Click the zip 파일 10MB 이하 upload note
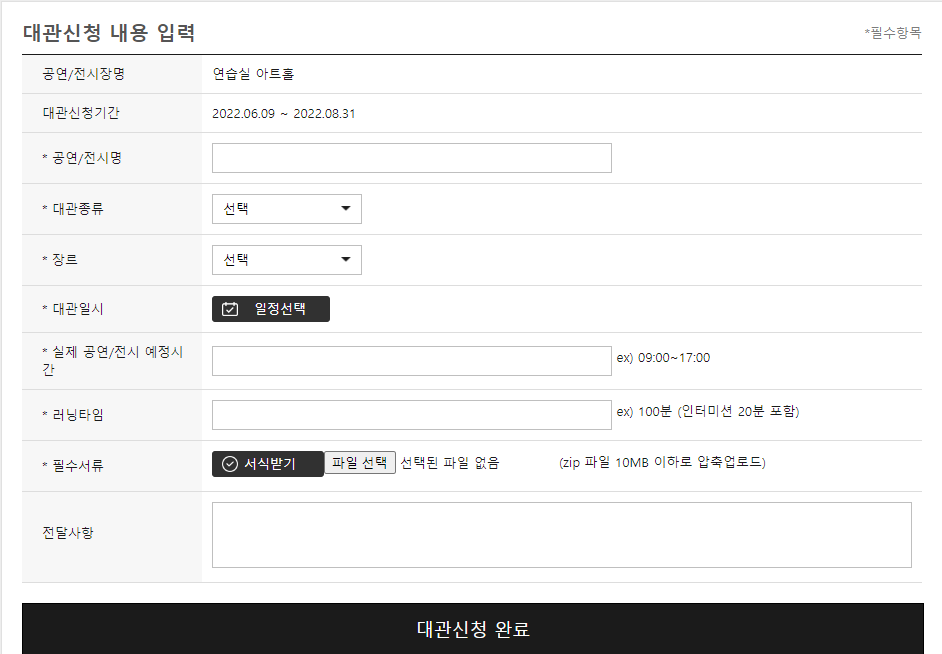The width and height of the screenshot is (942, 654). [662, 462]
